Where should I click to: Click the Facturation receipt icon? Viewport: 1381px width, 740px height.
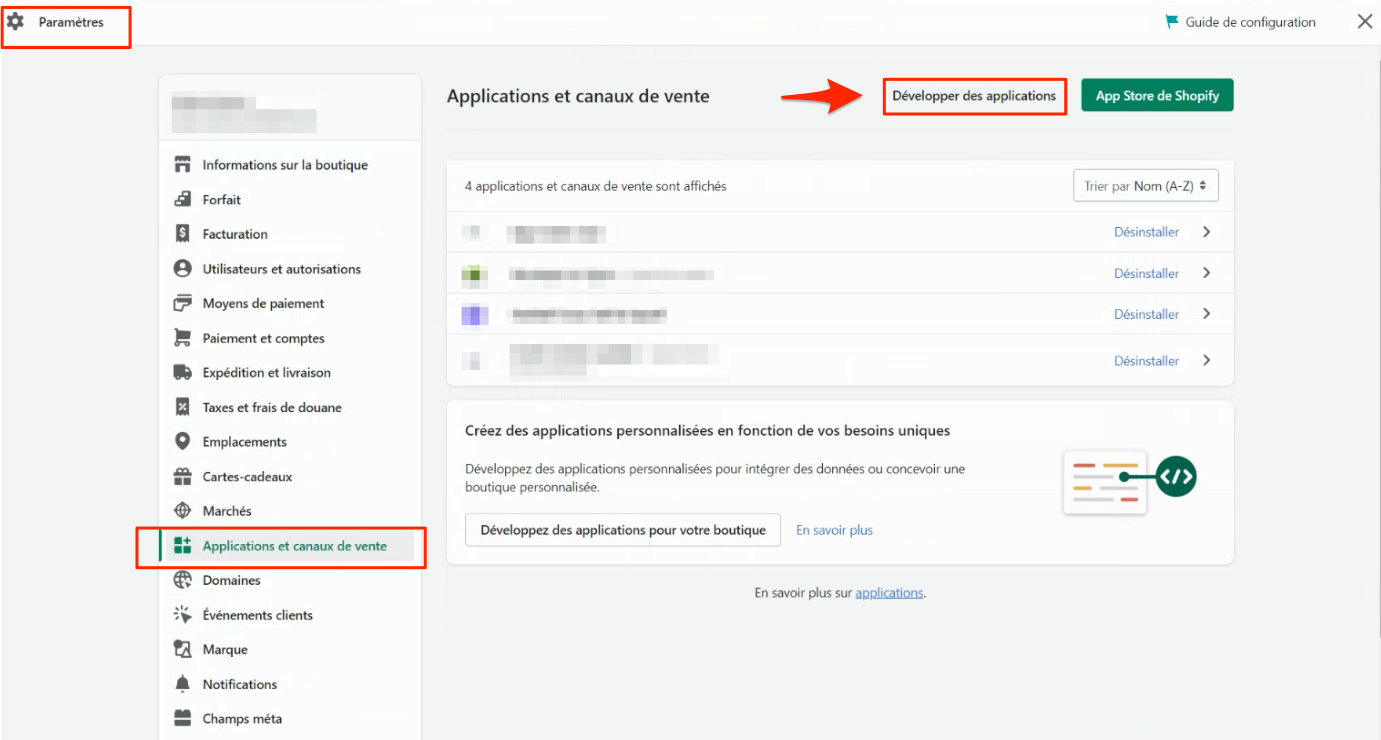(x=182, y=234)
